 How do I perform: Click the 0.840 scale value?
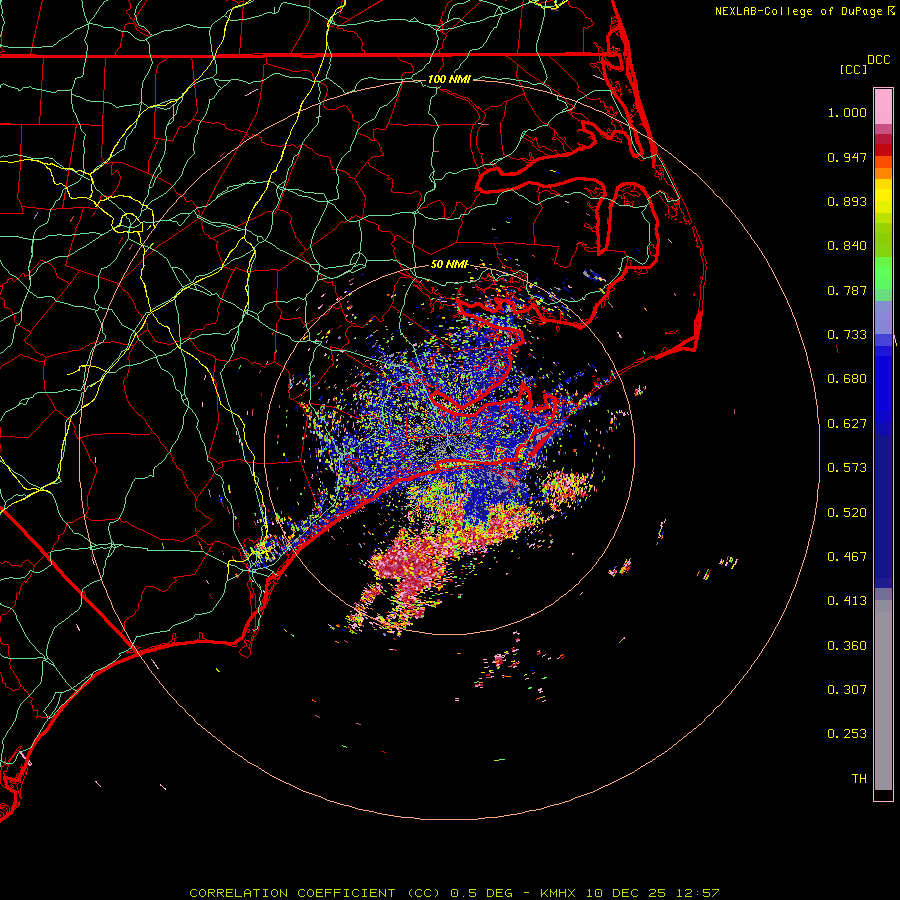pos(847,246)
